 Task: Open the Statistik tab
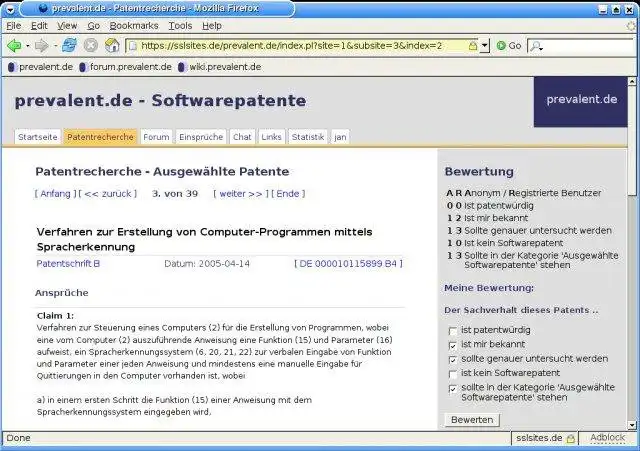pos(308,137)
